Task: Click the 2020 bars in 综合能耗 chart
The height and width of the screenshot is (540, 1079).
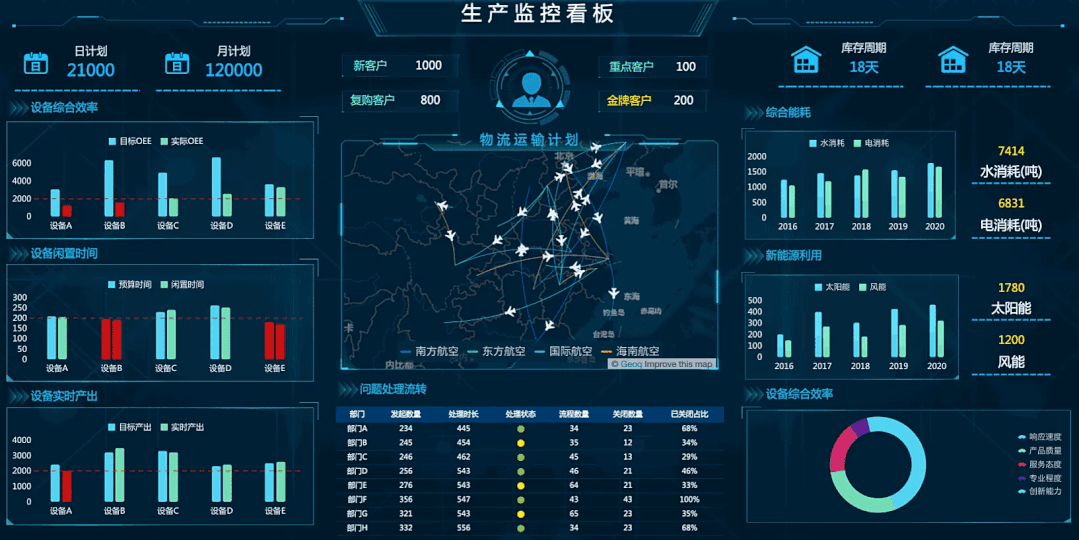Action: (x=934, y=191)
